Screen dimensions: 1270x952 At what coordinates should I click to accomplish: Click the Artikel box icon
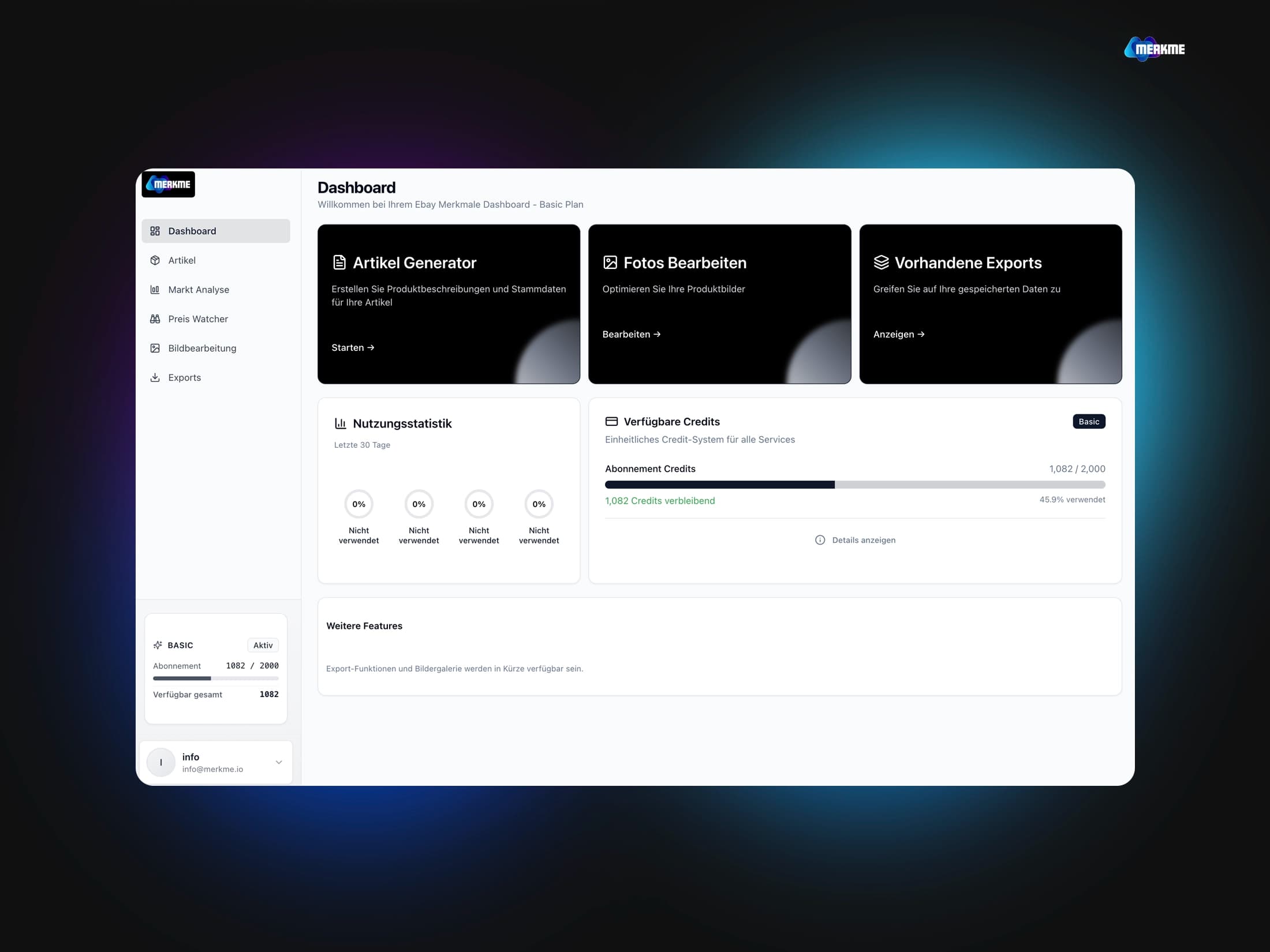pos(155,260)
